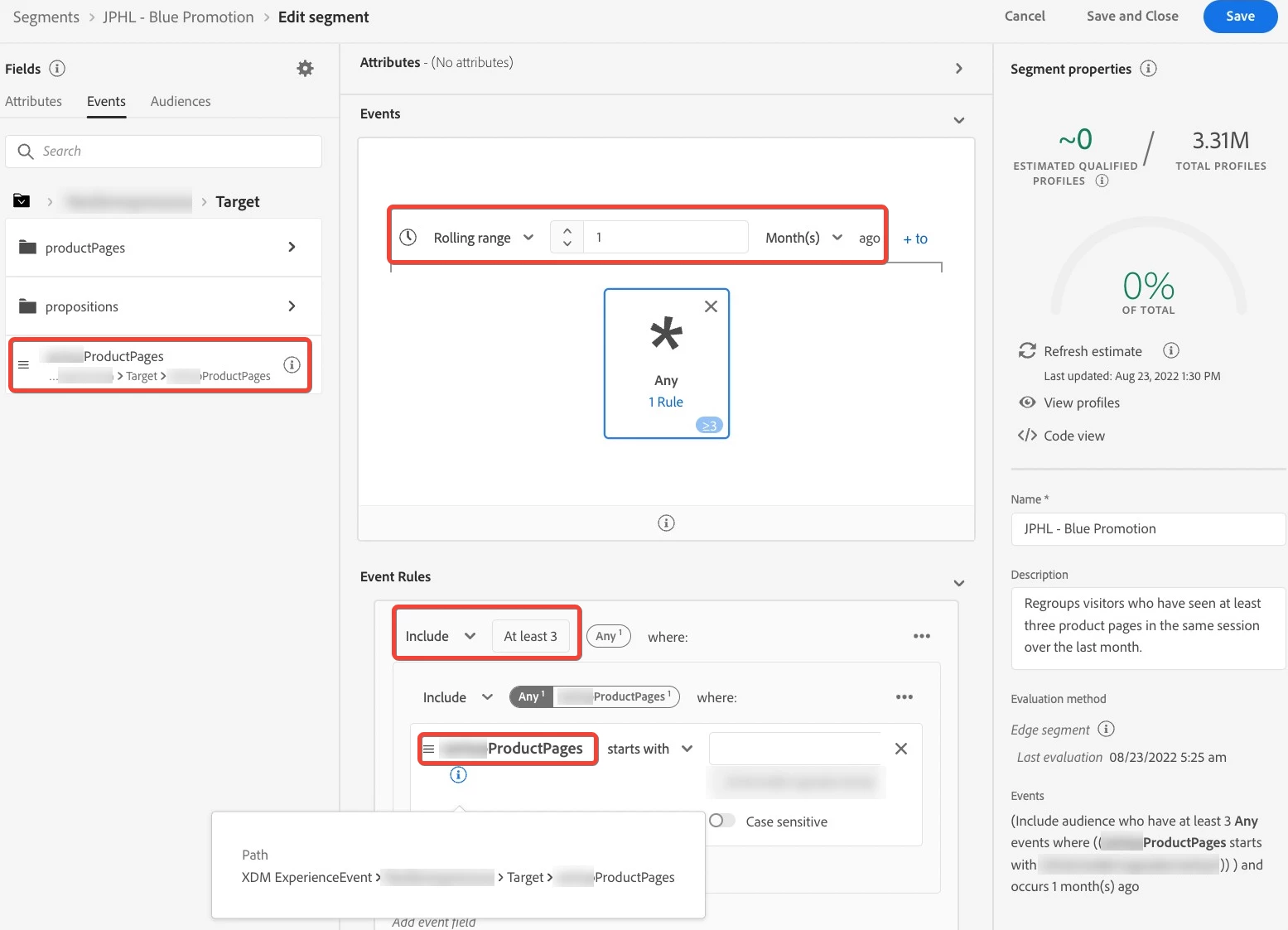Click info icon next to Segment properties
The height and width of the screenshot is (930, 1288).
1148,69
